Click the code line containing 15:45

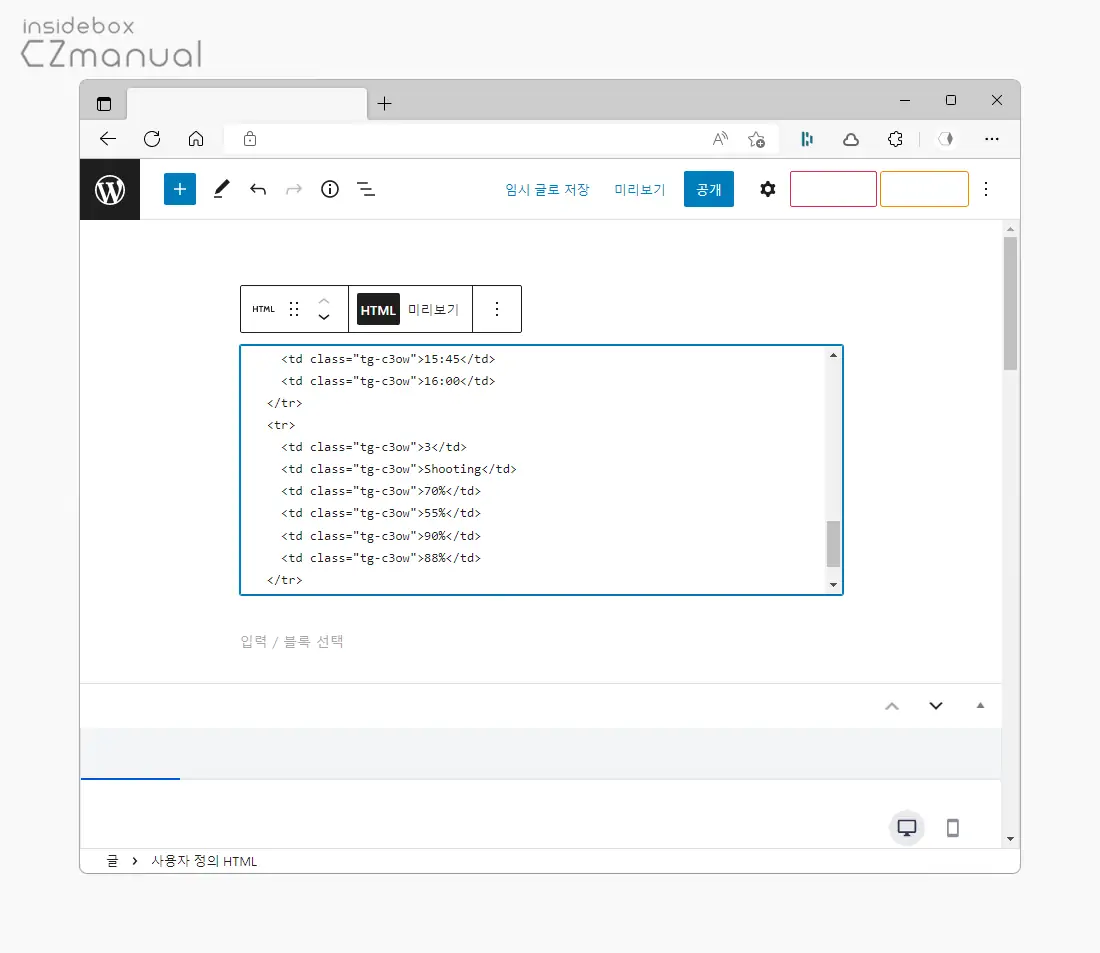[x=388, y=359]
